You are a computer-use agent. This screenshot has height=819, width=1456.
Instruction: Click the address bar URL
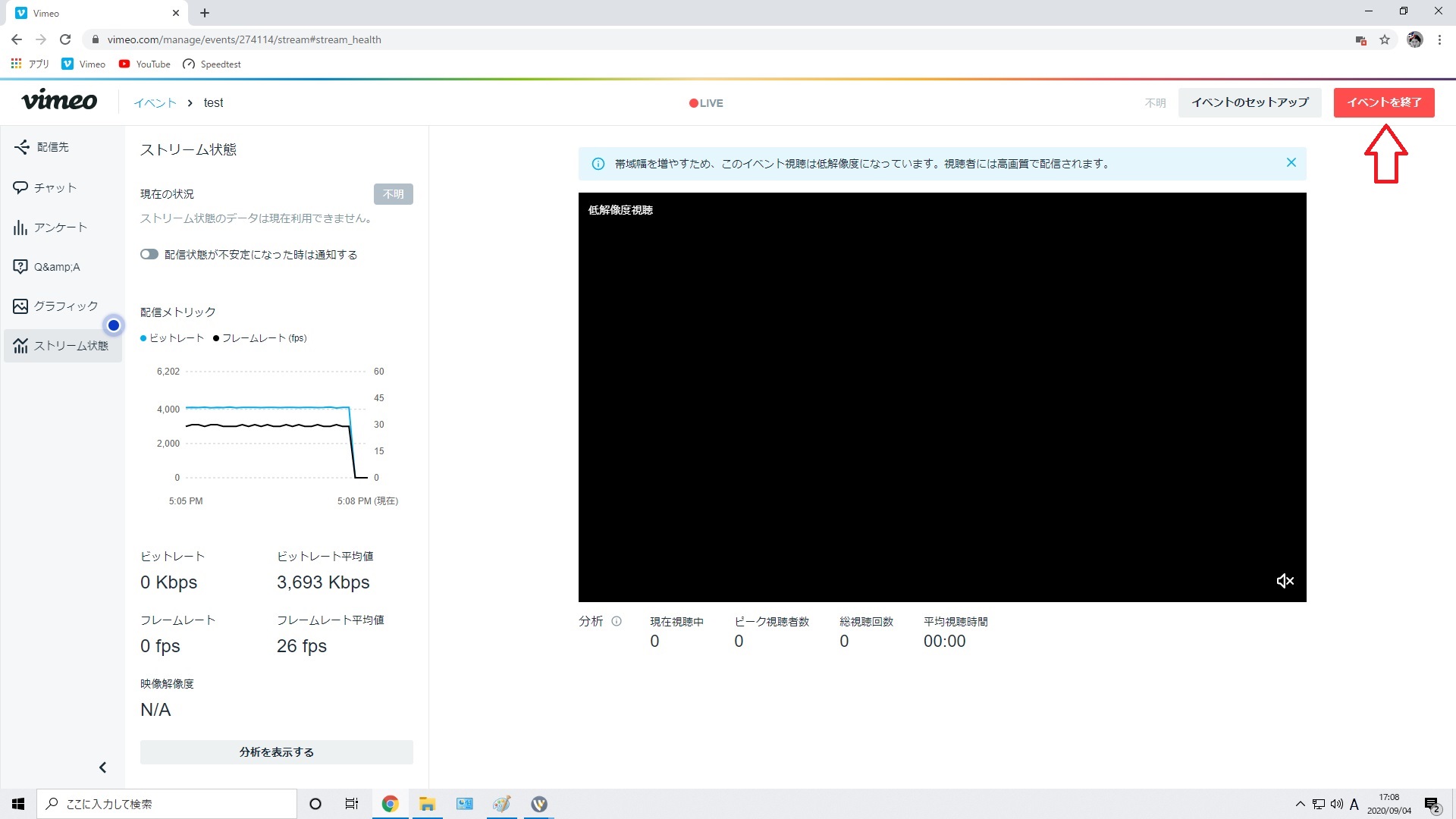point(244,39)
